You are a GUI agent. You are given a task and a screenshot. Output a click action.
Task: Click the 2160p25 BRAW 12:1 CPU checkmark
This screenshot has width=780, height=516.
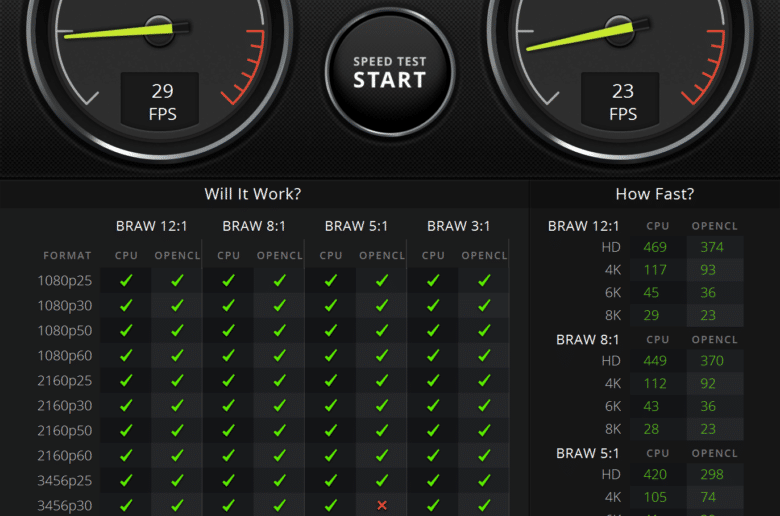126,381
